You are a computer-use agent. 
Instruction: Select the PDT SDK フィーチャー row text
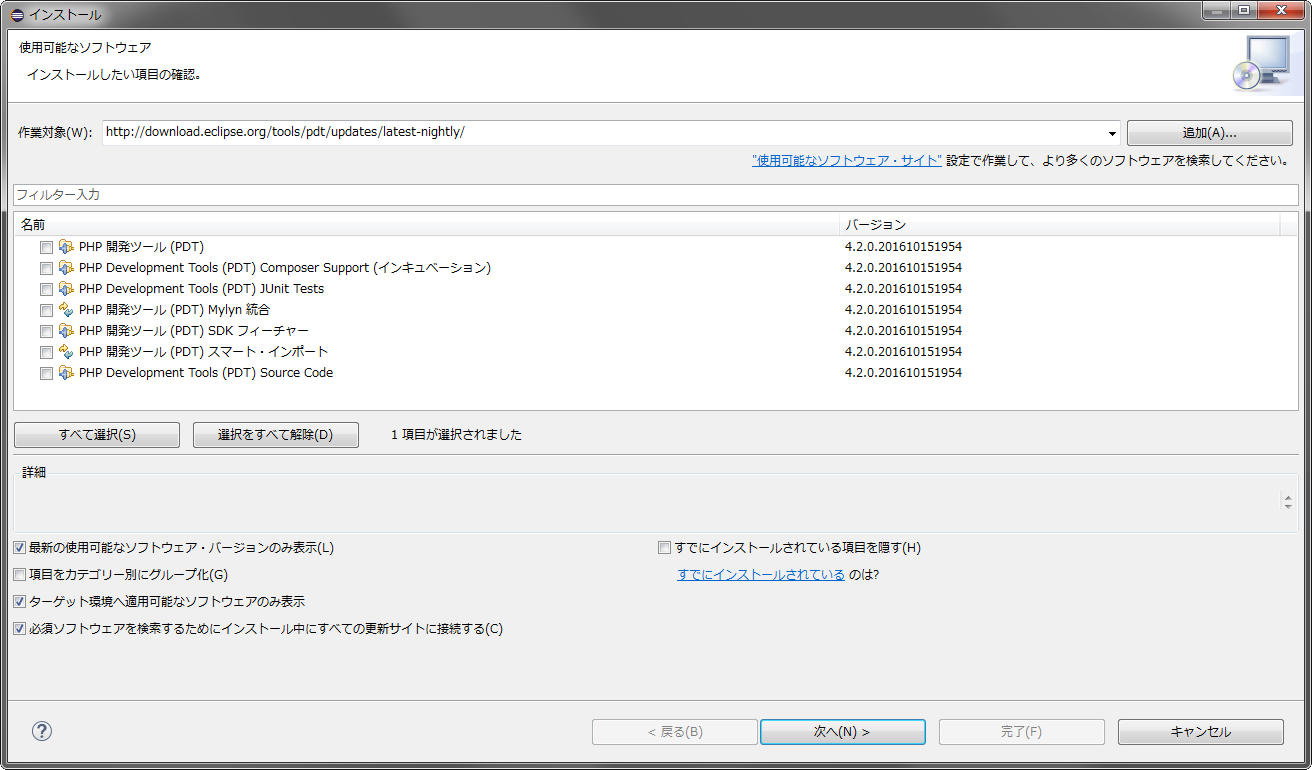(x=194, y=331)
